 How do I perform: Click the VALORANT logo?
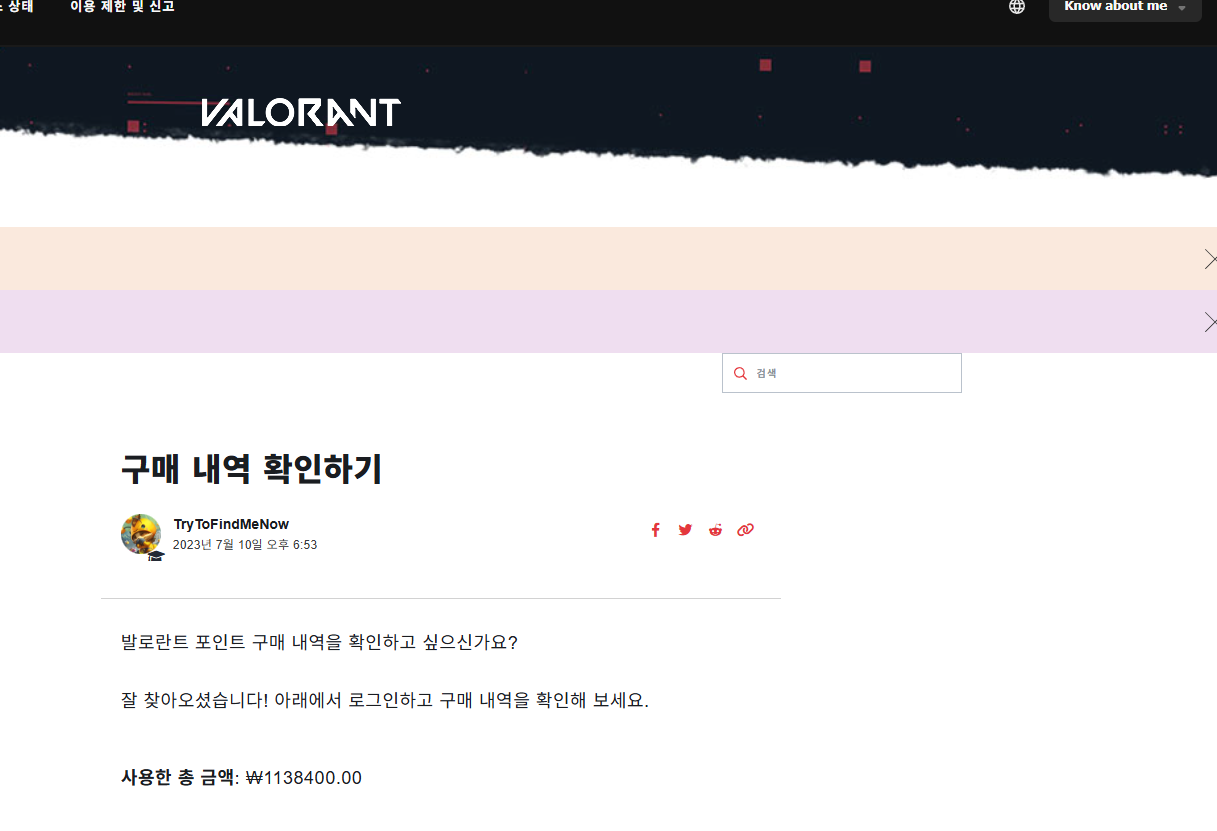click(x=301, y=112)
